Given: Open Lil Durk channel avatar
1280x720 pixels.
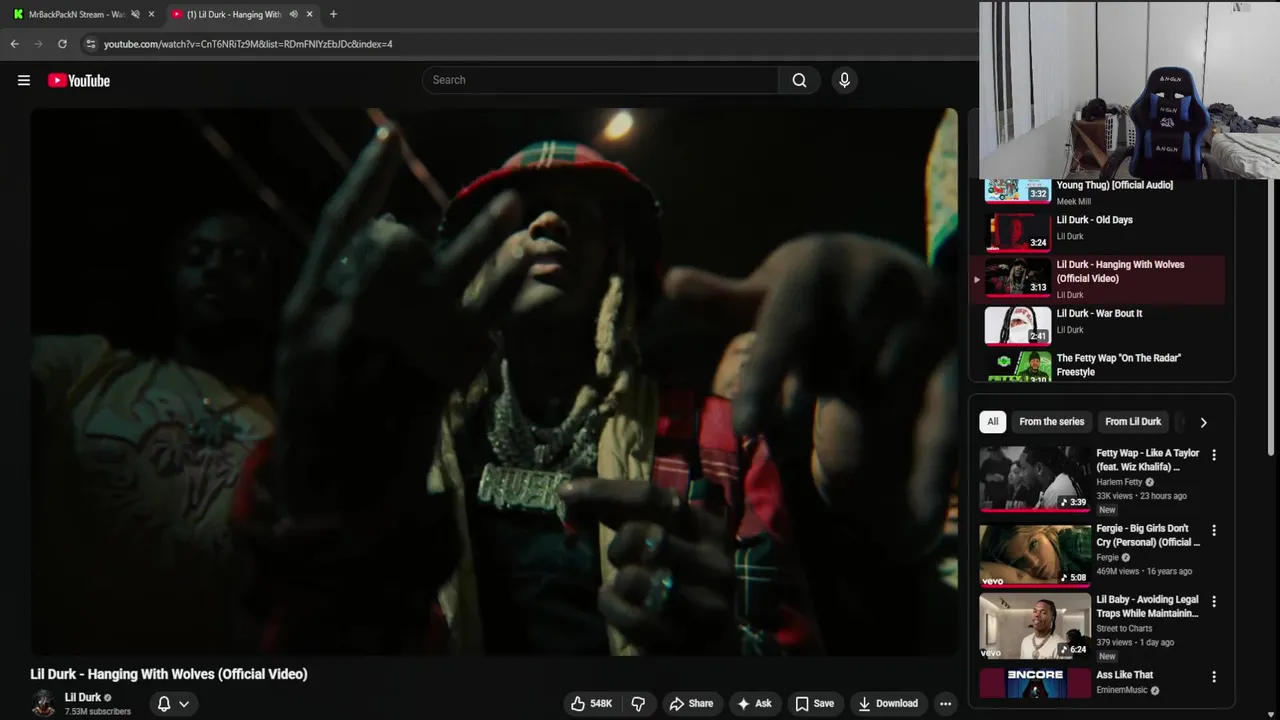Looking at the screenshot, I should point(43,703).
